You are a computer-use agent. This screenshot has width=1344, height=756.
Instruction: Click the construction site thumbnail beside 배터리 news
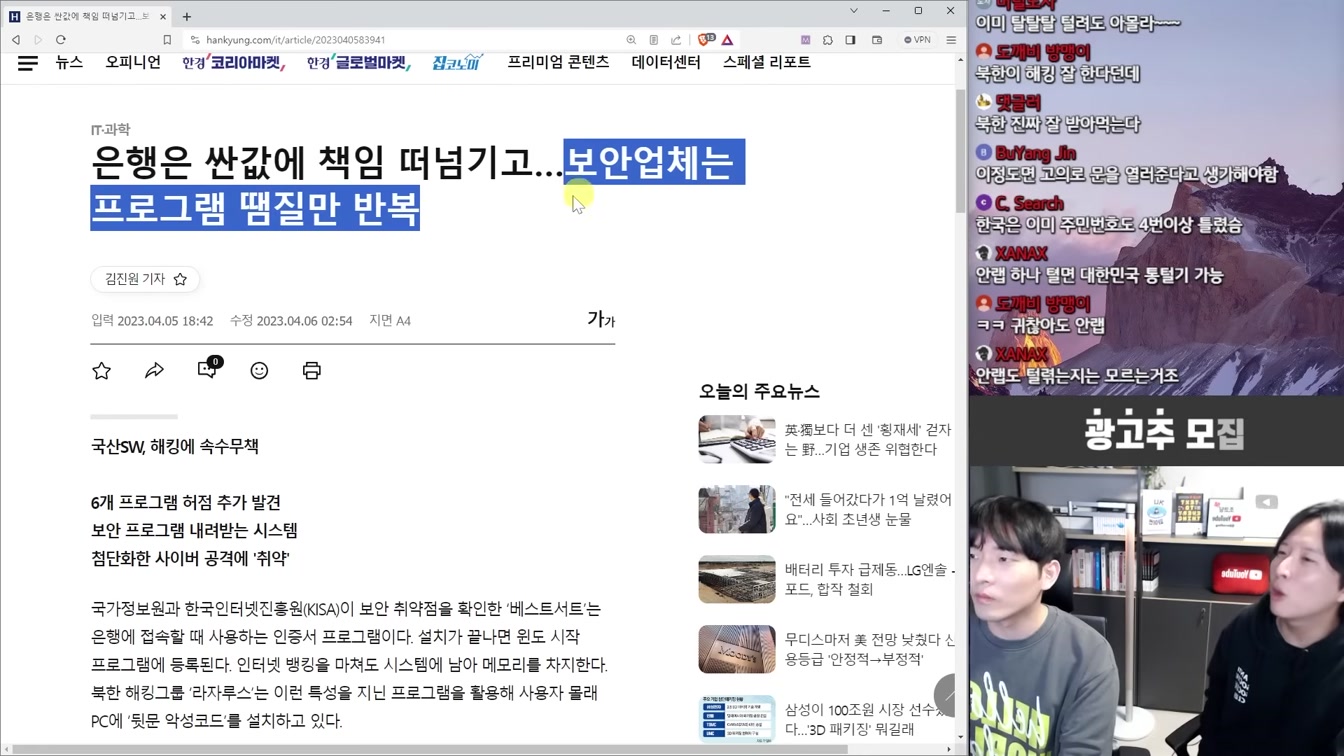[x=737, y=579]
